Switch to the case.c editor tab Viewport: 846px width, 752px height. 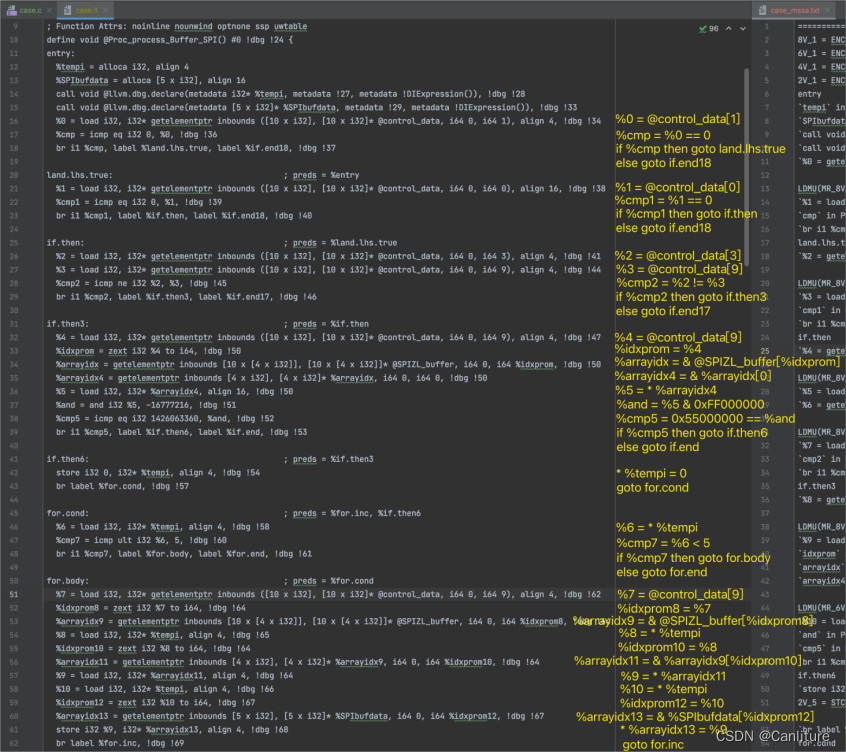click(30, 10)
